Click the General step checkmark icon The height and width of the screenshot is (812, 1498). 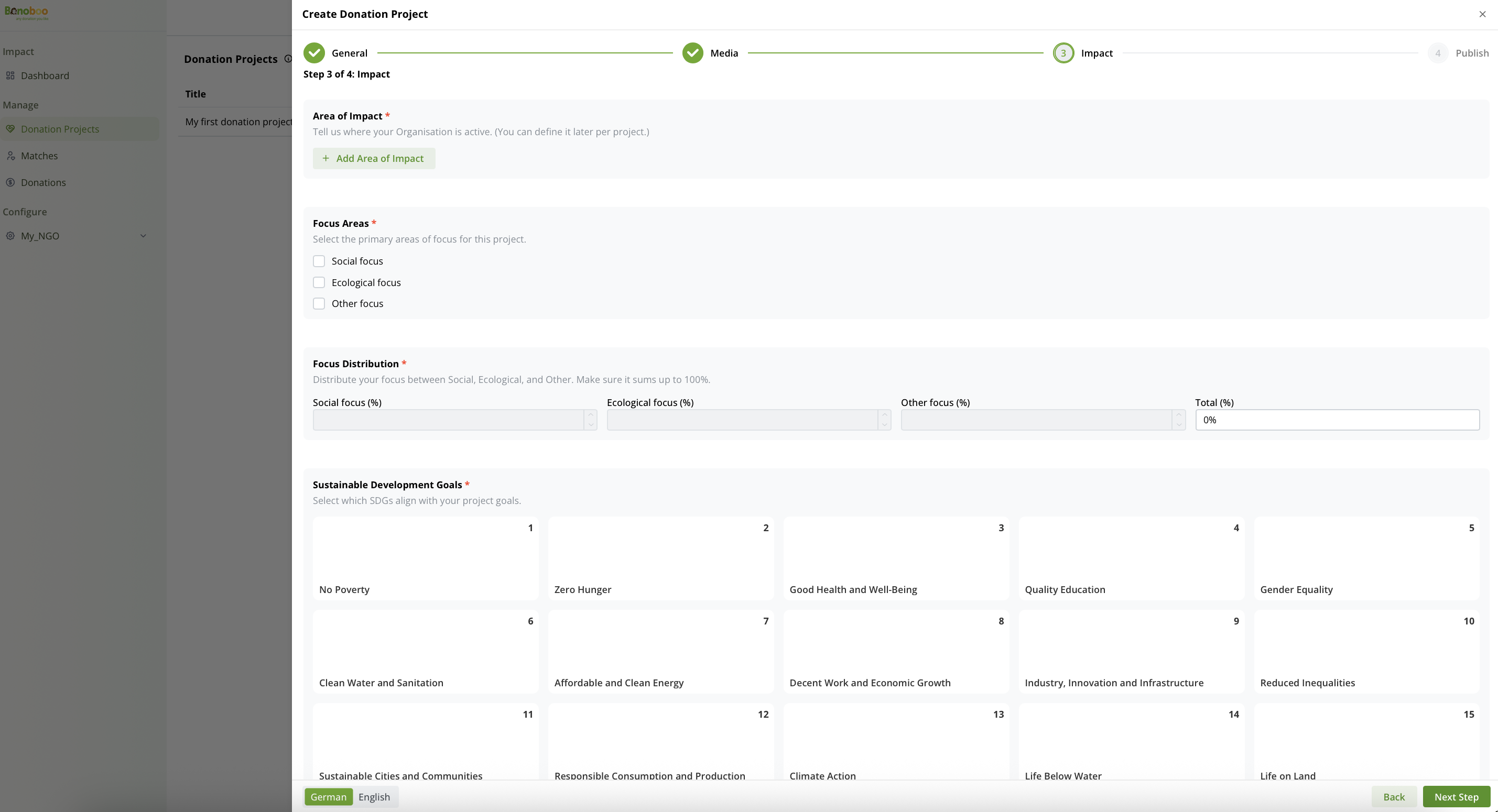(314, 53)
